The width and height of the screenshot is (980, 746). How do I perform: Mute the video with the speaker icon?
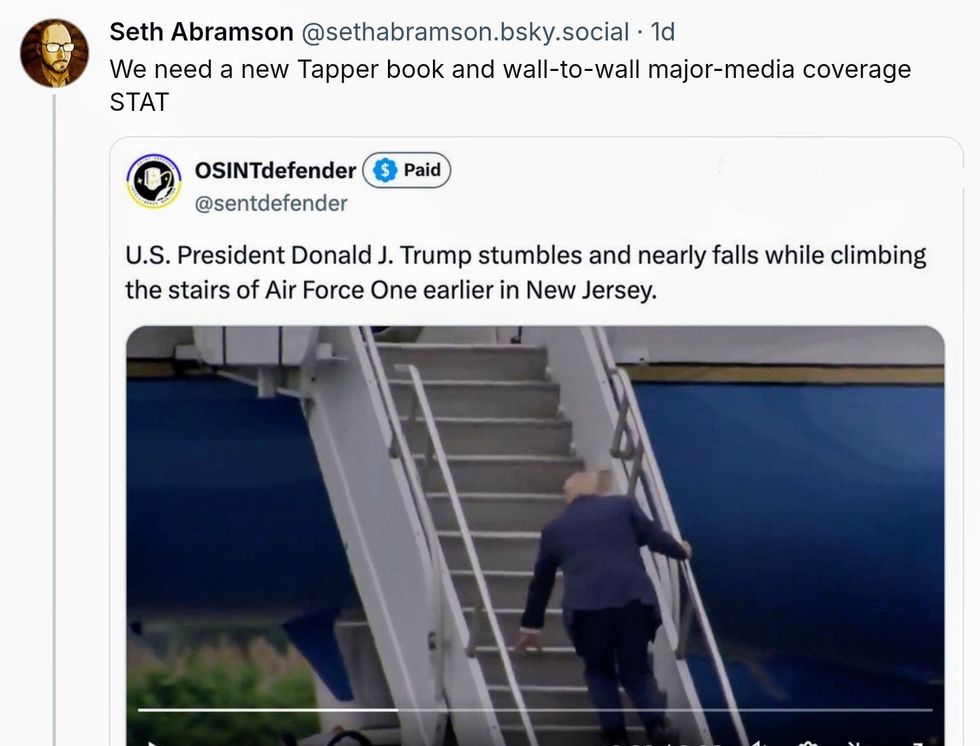(758, 742)
